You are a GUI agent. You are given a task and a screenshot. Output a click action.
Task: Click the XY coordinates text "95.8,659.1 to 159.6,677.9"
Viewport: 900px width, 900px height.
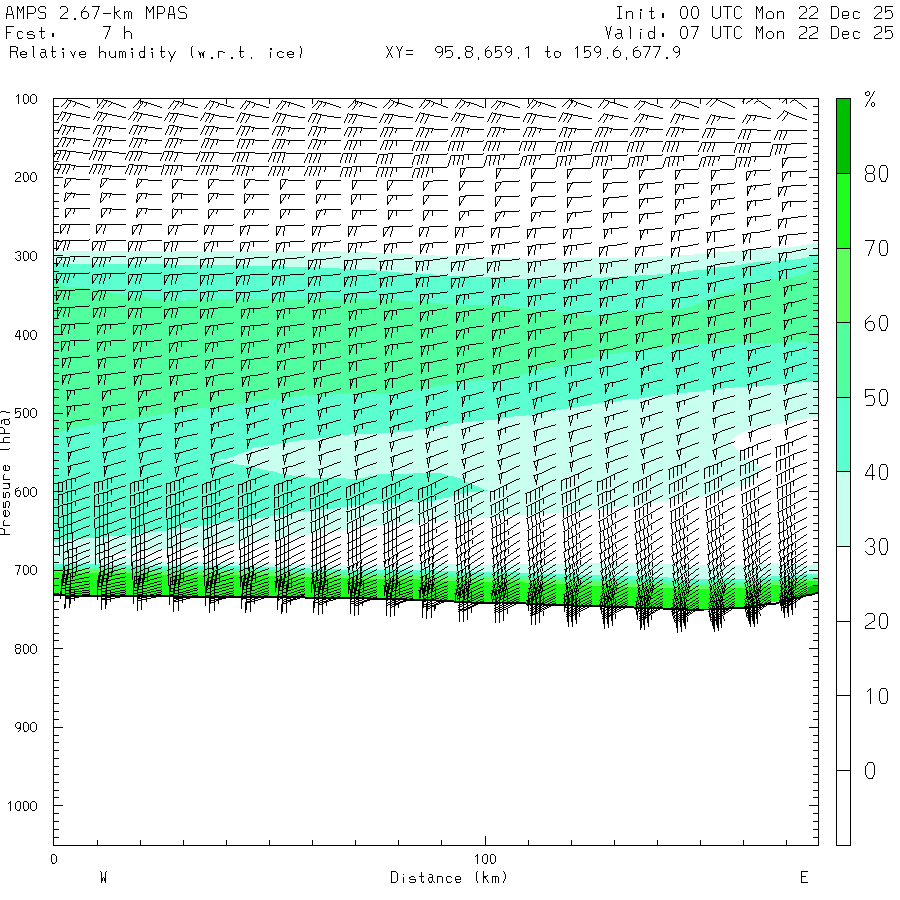(557, 53)
